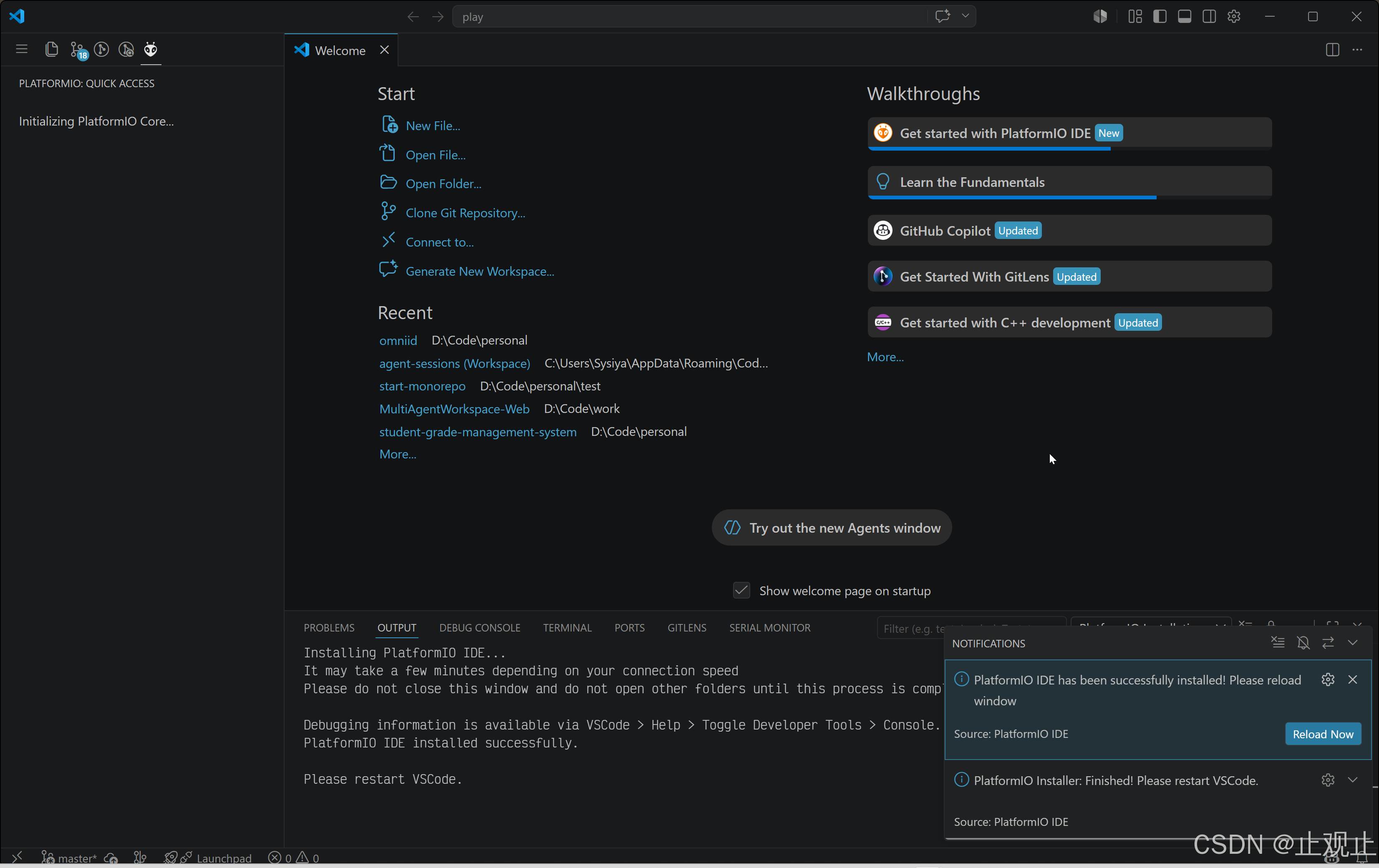Click the Reload Now button
Screen dimensions: 1379x868
click(1323, 733)
